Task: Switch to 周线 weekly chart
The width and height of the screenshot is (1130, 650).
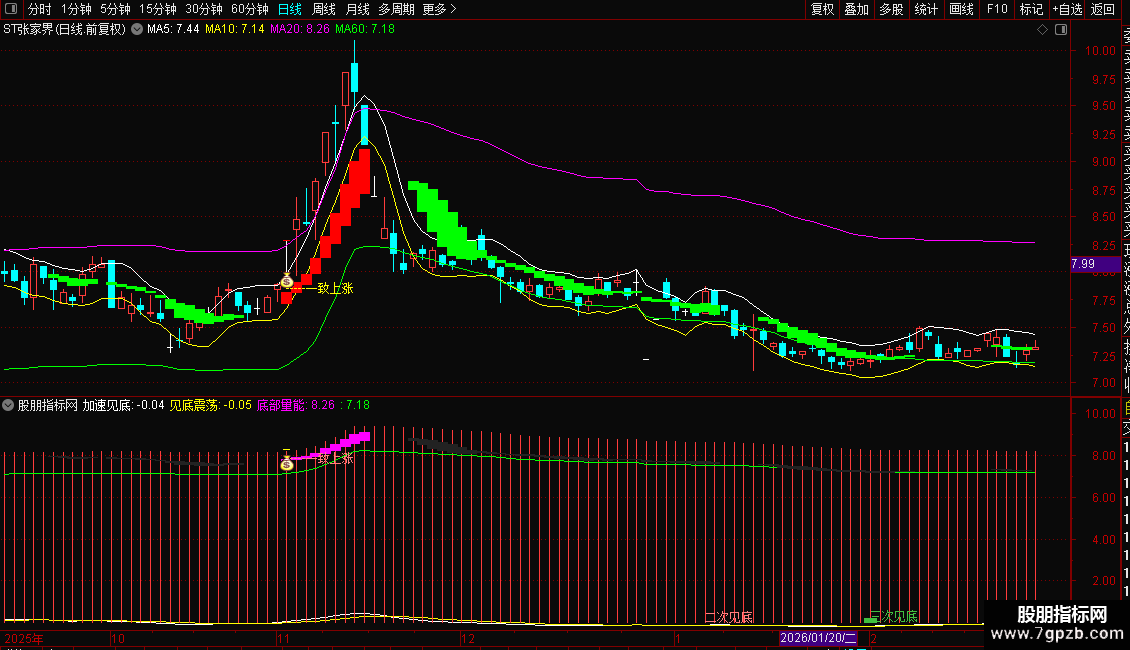Action: click(324, 9)
